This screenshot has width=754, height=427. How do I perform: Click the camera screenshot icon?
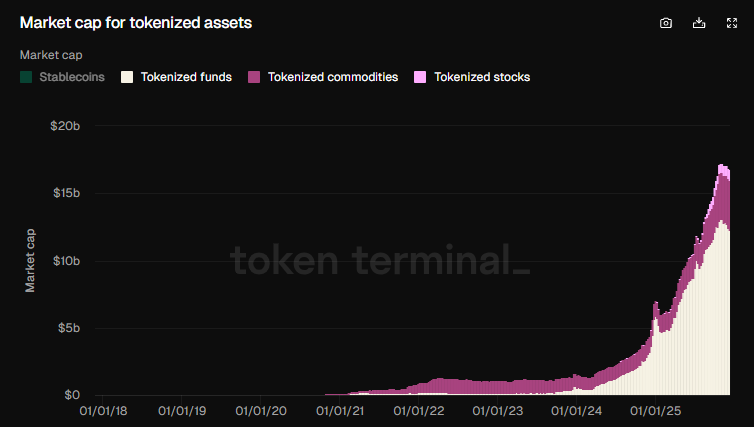pos(666,23)
